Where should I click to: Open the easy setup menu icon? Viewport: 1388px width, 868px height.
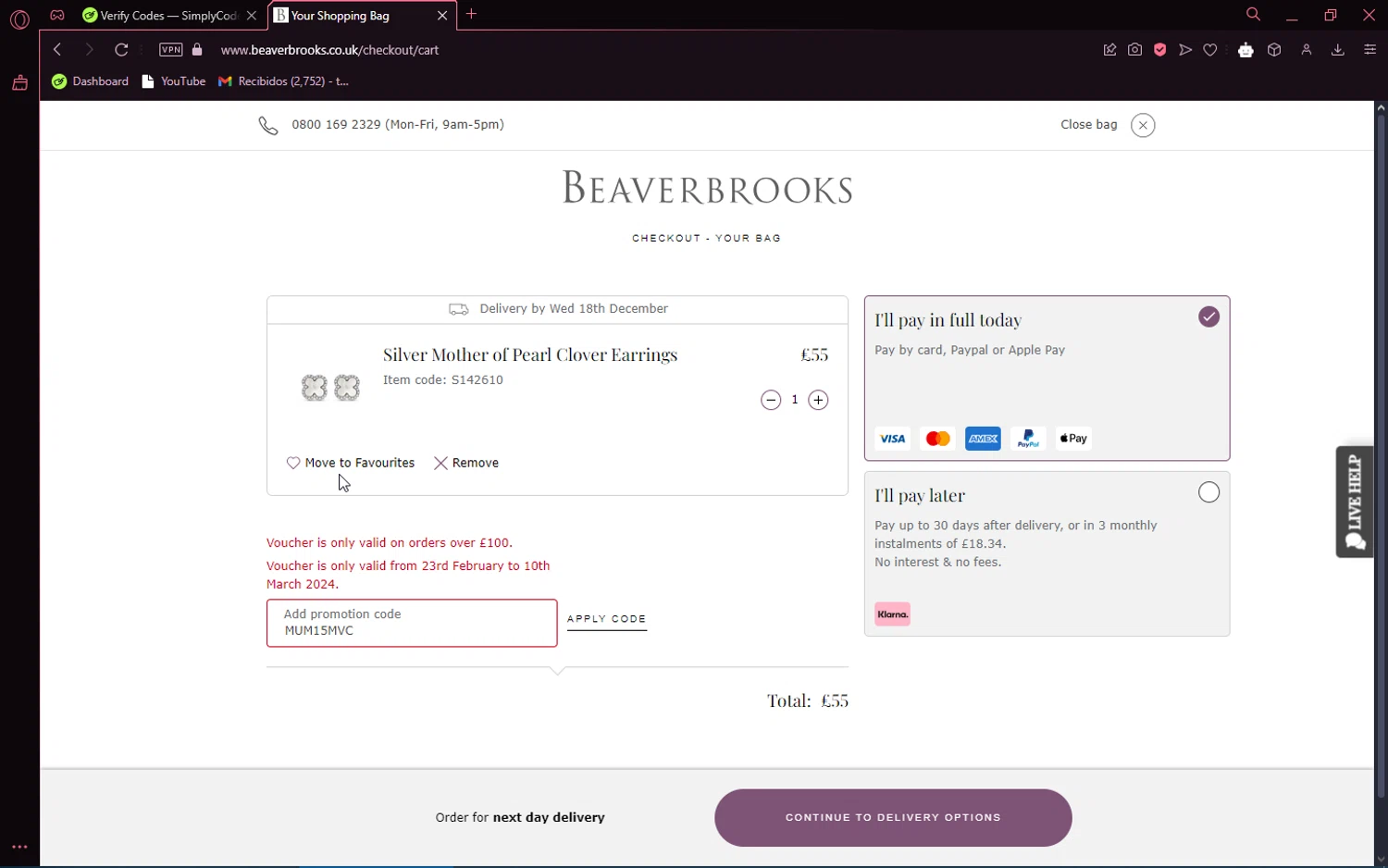tap(1370, 50)
